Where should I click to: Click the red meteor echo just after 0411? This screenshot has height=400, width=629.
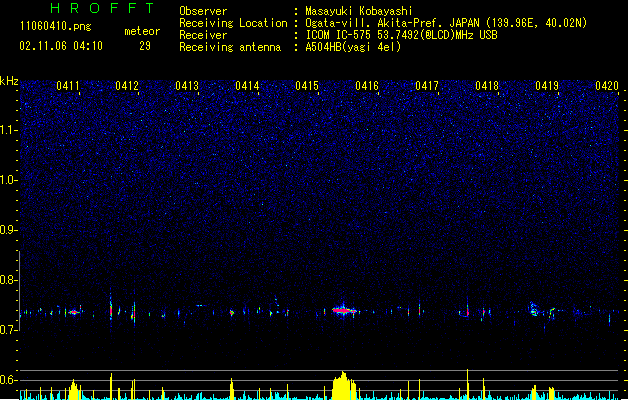pyautogui.click(x=73, y=312)
